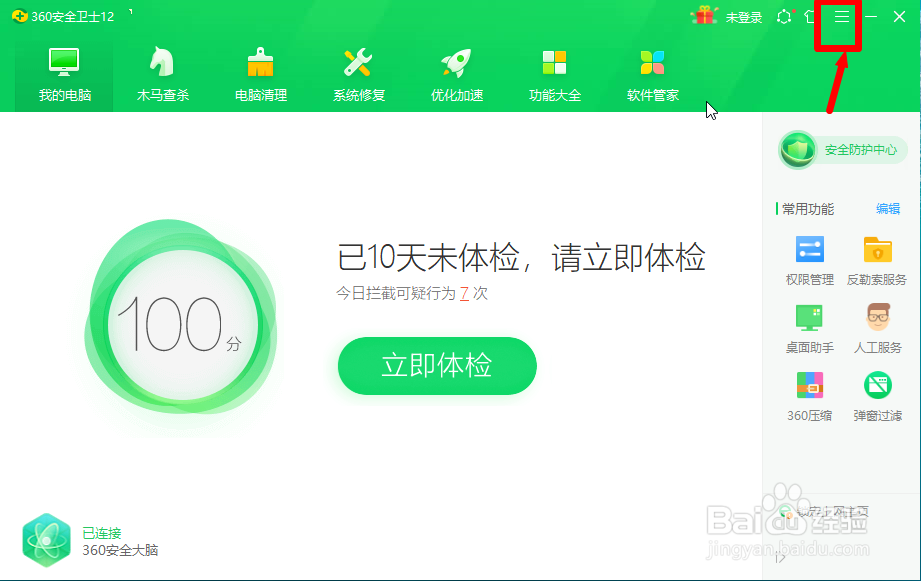The height and width of the screenshot is (581, 921).
Task: Switch to 木马查杀 trojan scan tab
Action: coord(163,75)
